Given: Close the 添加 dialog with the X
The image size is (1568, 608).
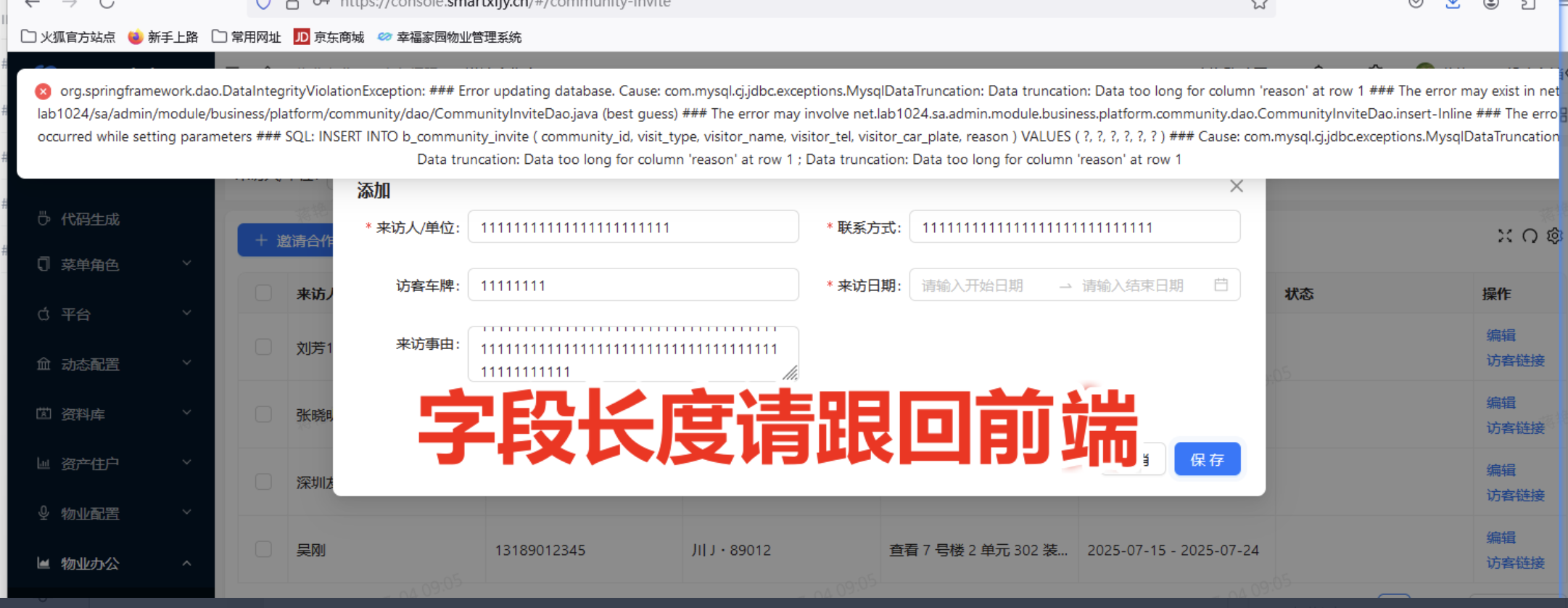Looking at the screenshot, I should click(x=1237, y=186).
